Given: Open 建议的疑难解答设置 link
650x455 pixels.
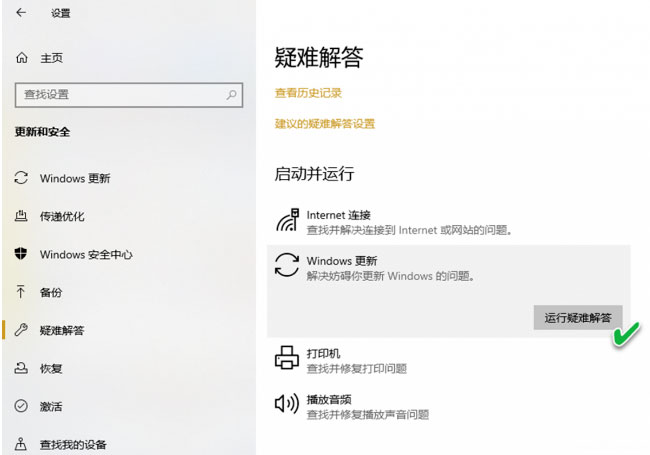Looking at the screenshot, I should (325, 123).
